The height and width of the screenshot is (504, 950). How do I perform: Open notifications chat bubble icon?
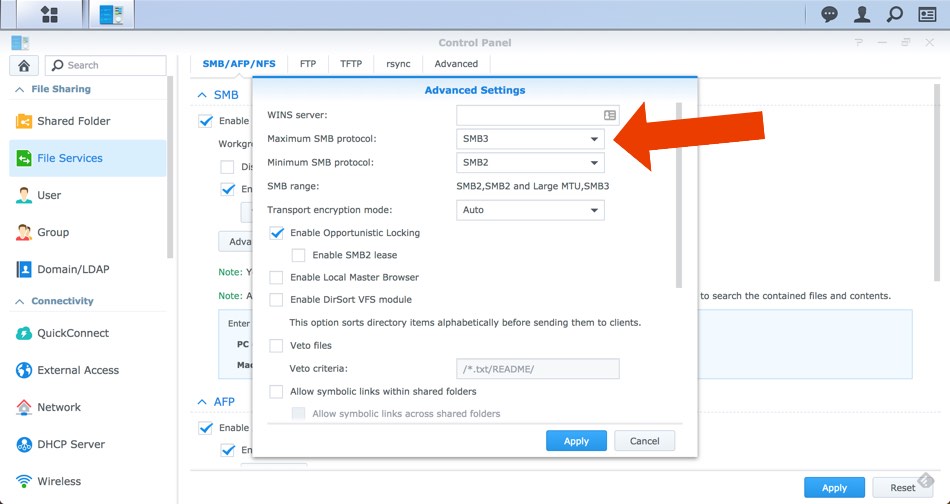coord(829,15)
